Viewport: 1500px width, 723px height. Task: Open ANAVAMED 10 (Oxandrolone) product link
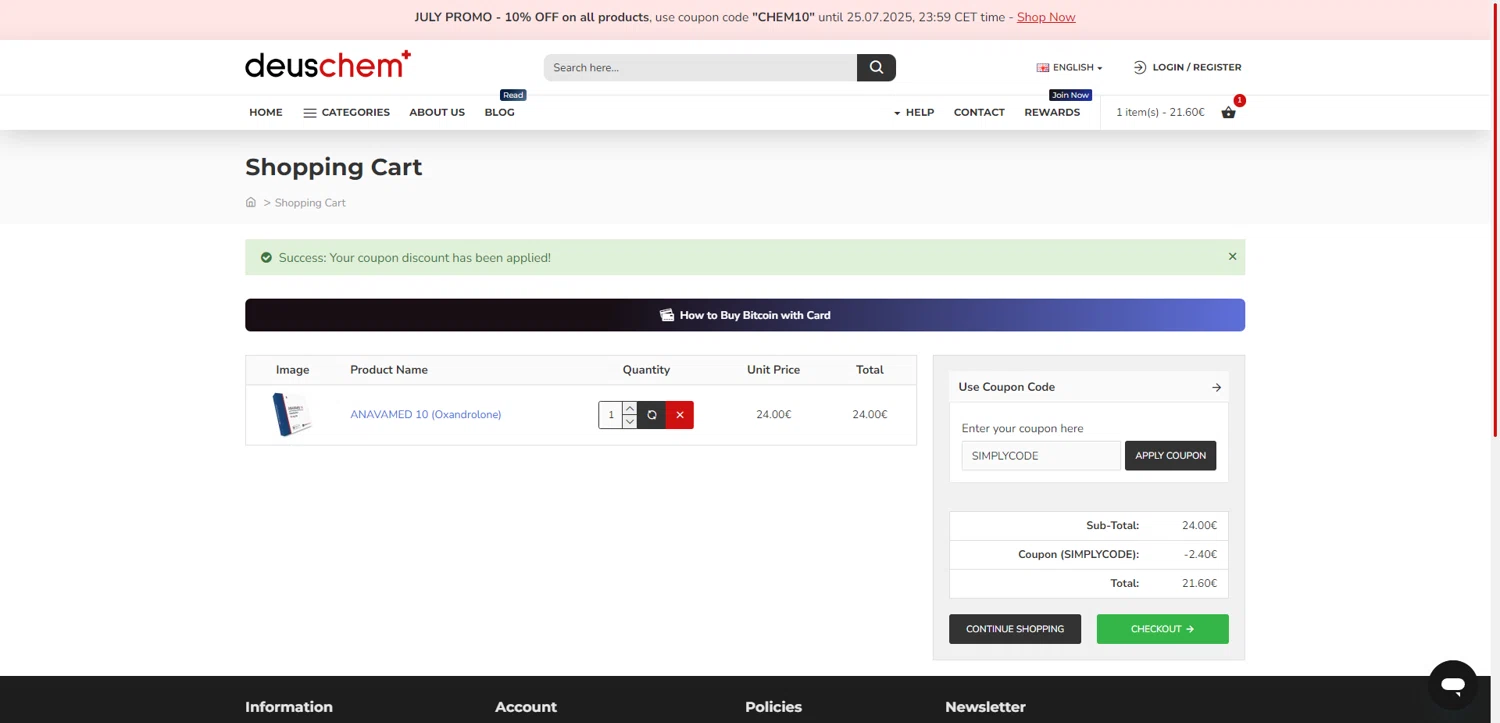426,414
